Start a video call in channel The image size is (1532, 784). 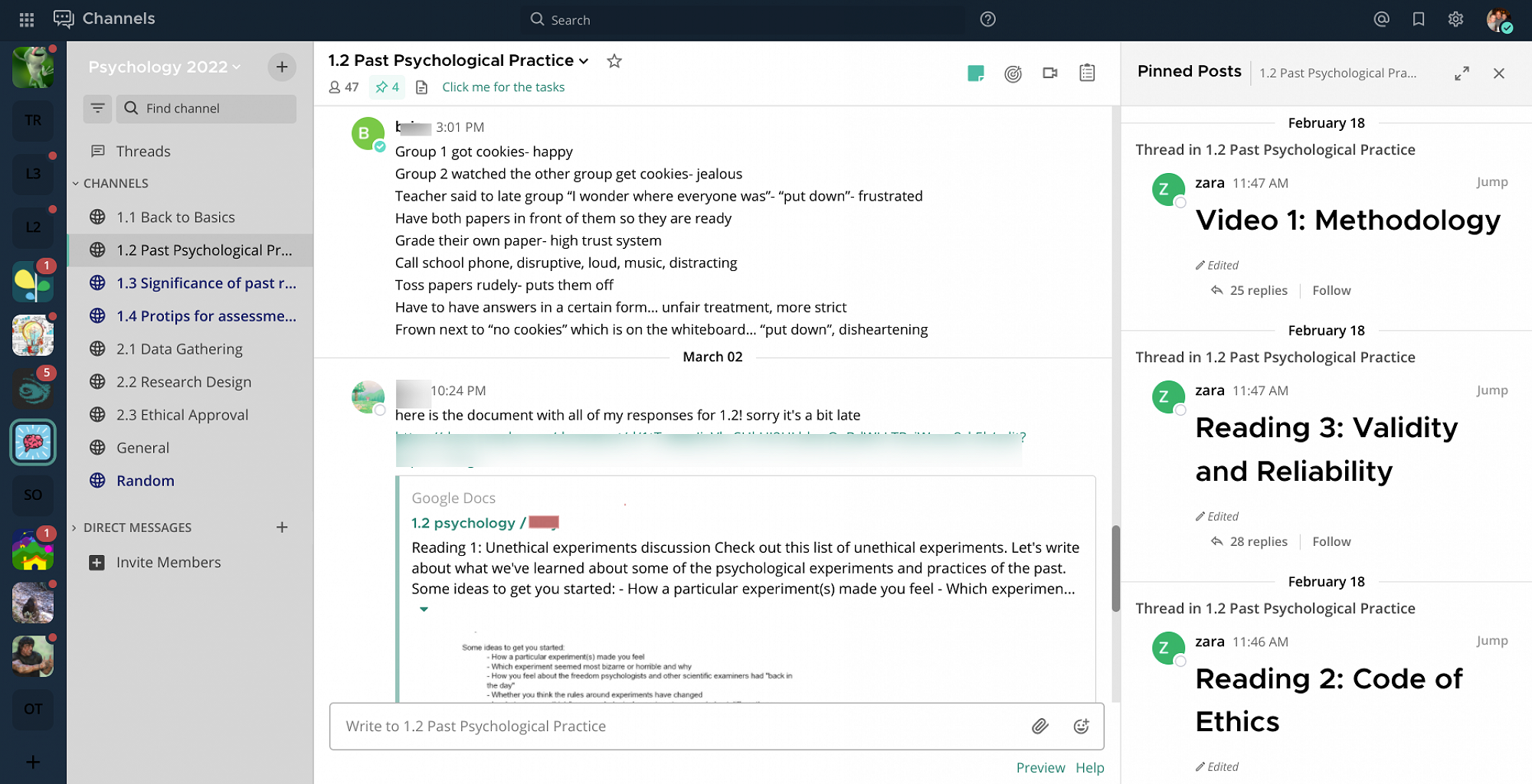(x=1049, y=73)
